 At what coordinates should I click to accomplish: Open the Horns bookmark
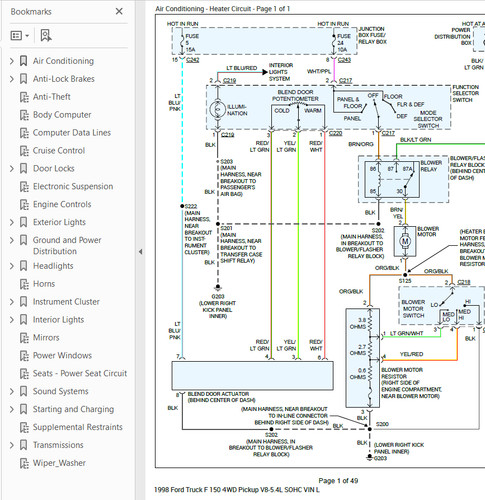coord(44,284)
